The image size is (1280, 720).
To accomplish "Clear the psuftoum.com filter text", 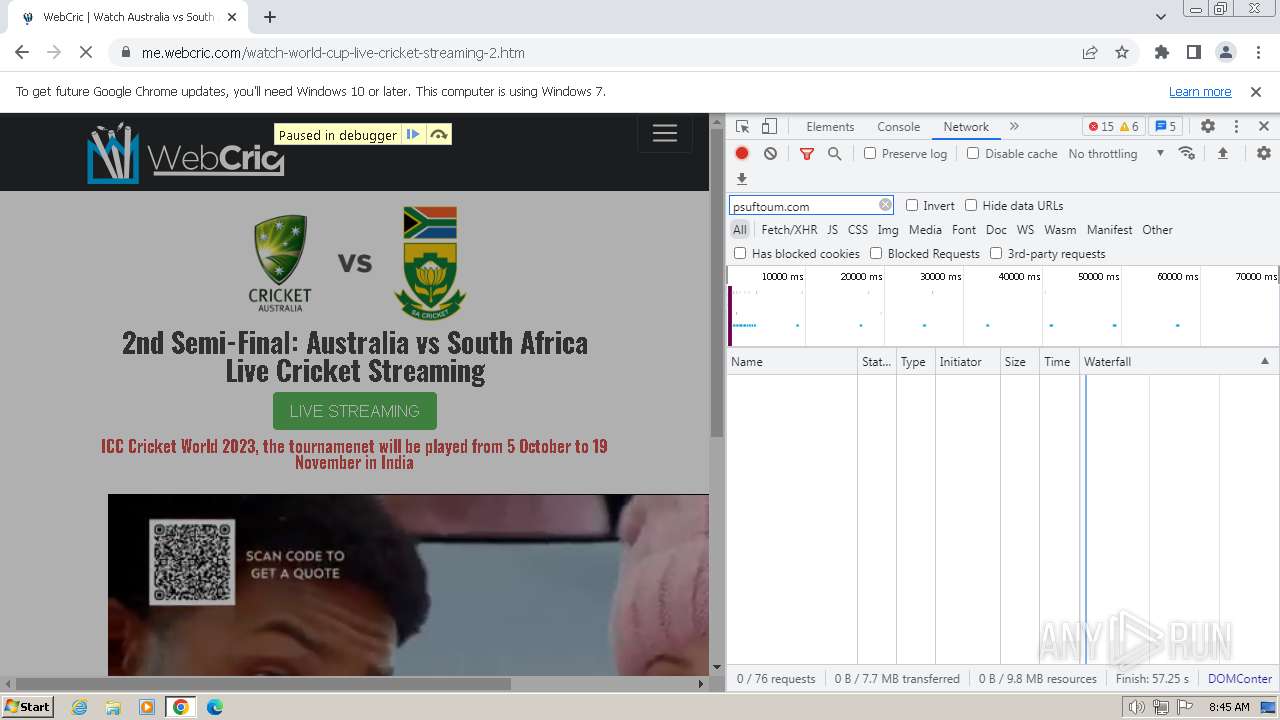I will coord(885,205).
